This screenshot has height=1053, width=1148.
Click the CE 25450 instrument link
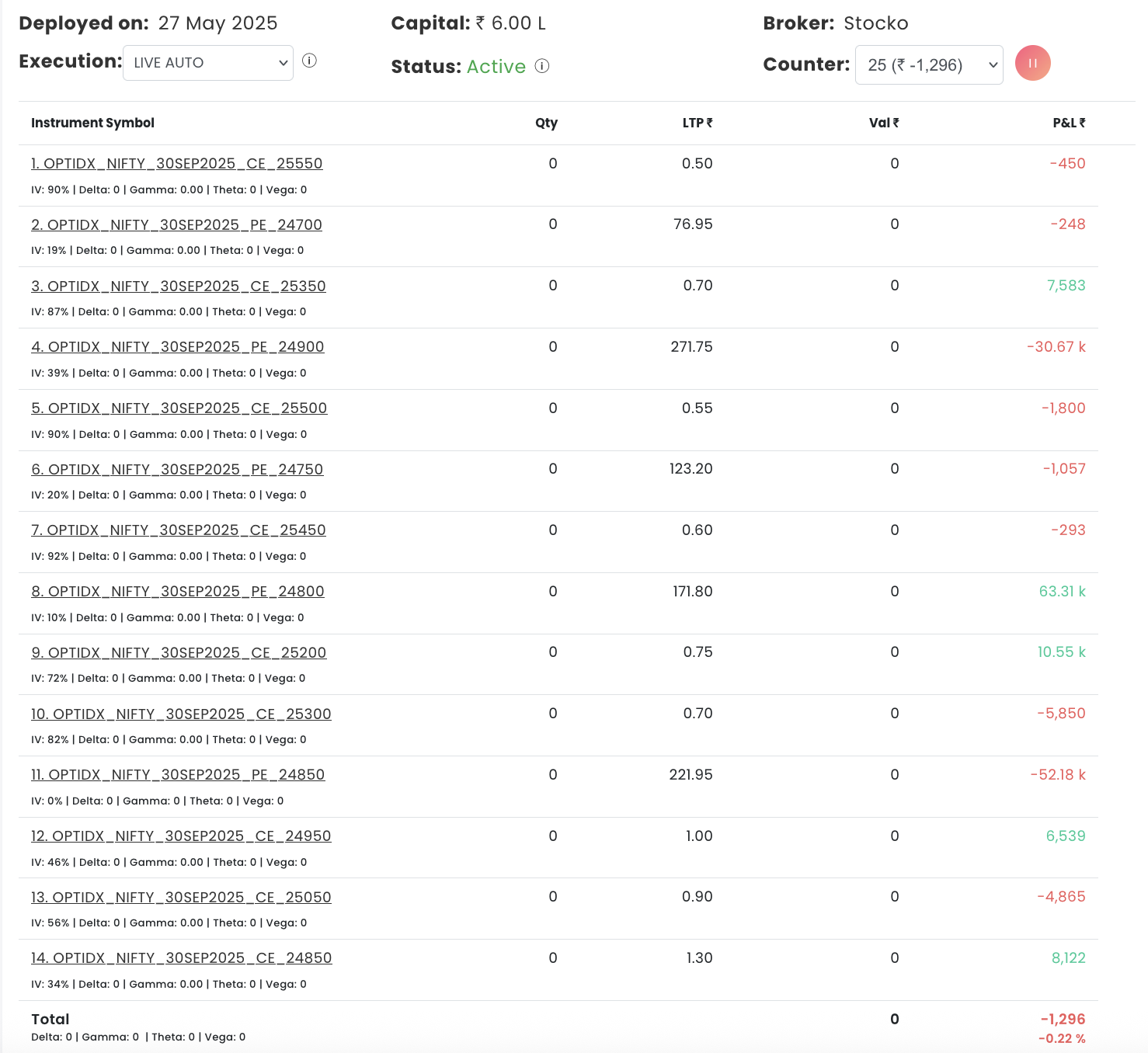coord(178,530)
